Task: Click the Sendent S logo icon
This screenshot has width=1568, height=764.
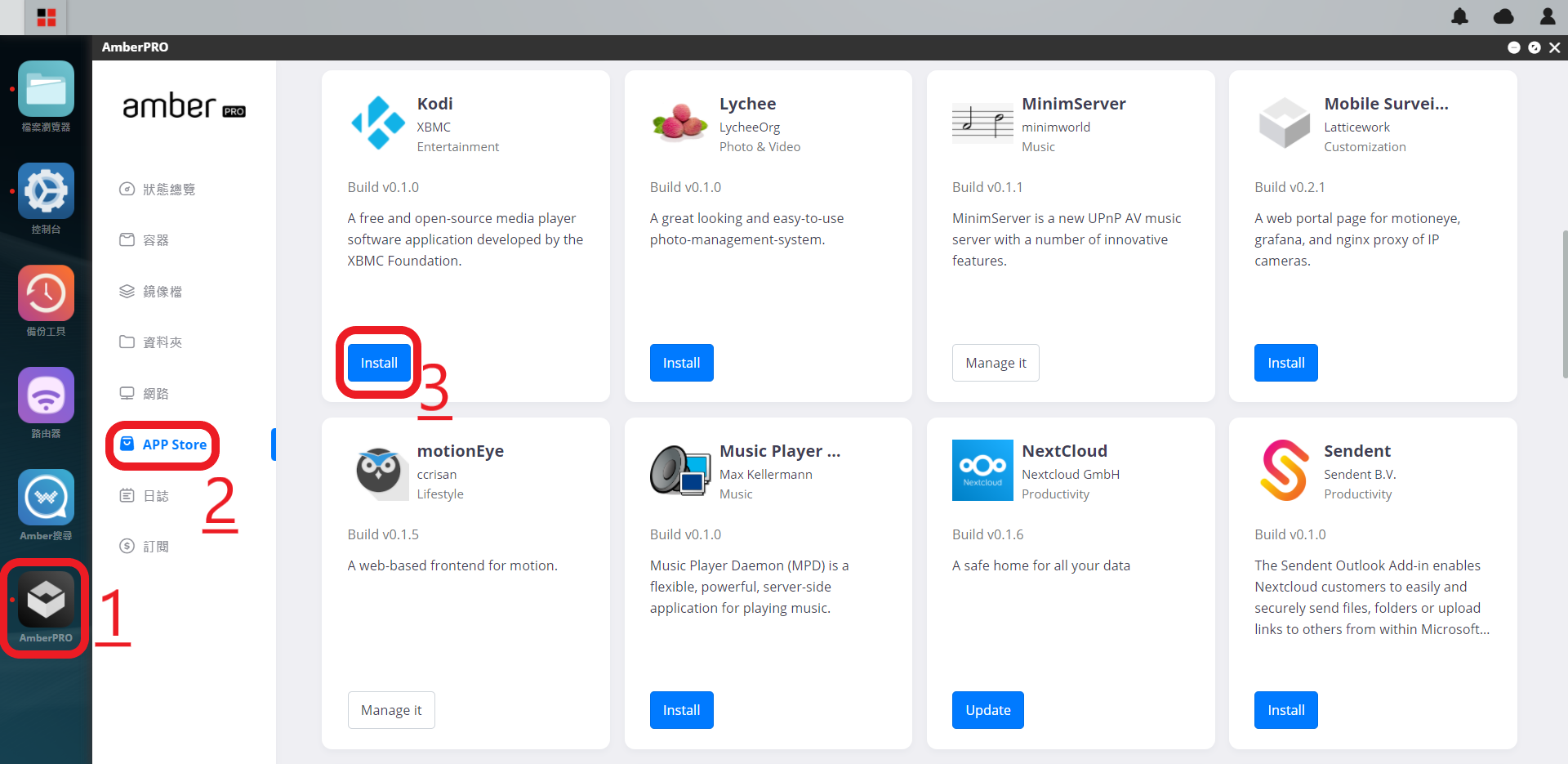Action: [x=1285, y=470]
